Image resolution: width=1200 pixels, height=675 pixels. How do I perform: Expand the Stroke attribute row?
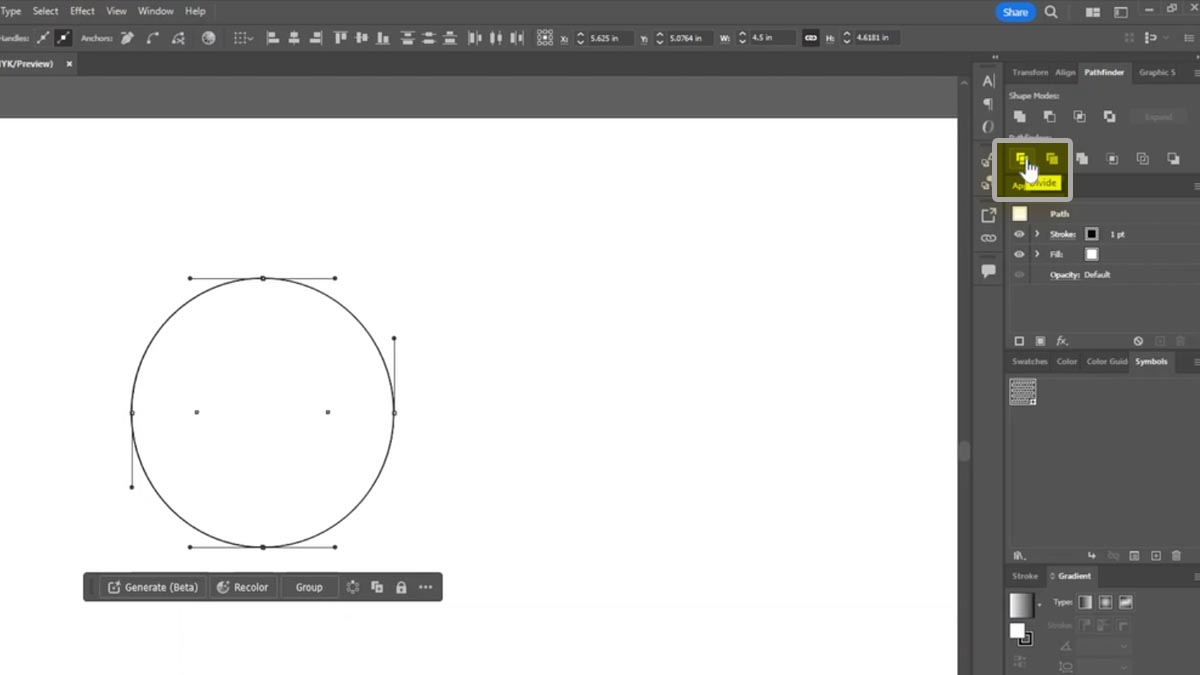pyautogui.click(x=1037, y=234)
